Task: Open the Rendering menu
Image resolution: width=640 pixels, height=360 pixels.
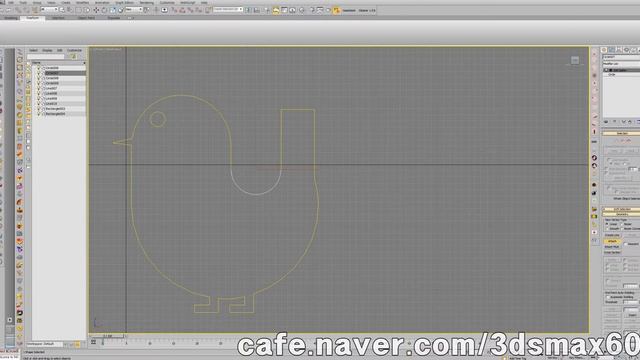Action: coord(147,2)
